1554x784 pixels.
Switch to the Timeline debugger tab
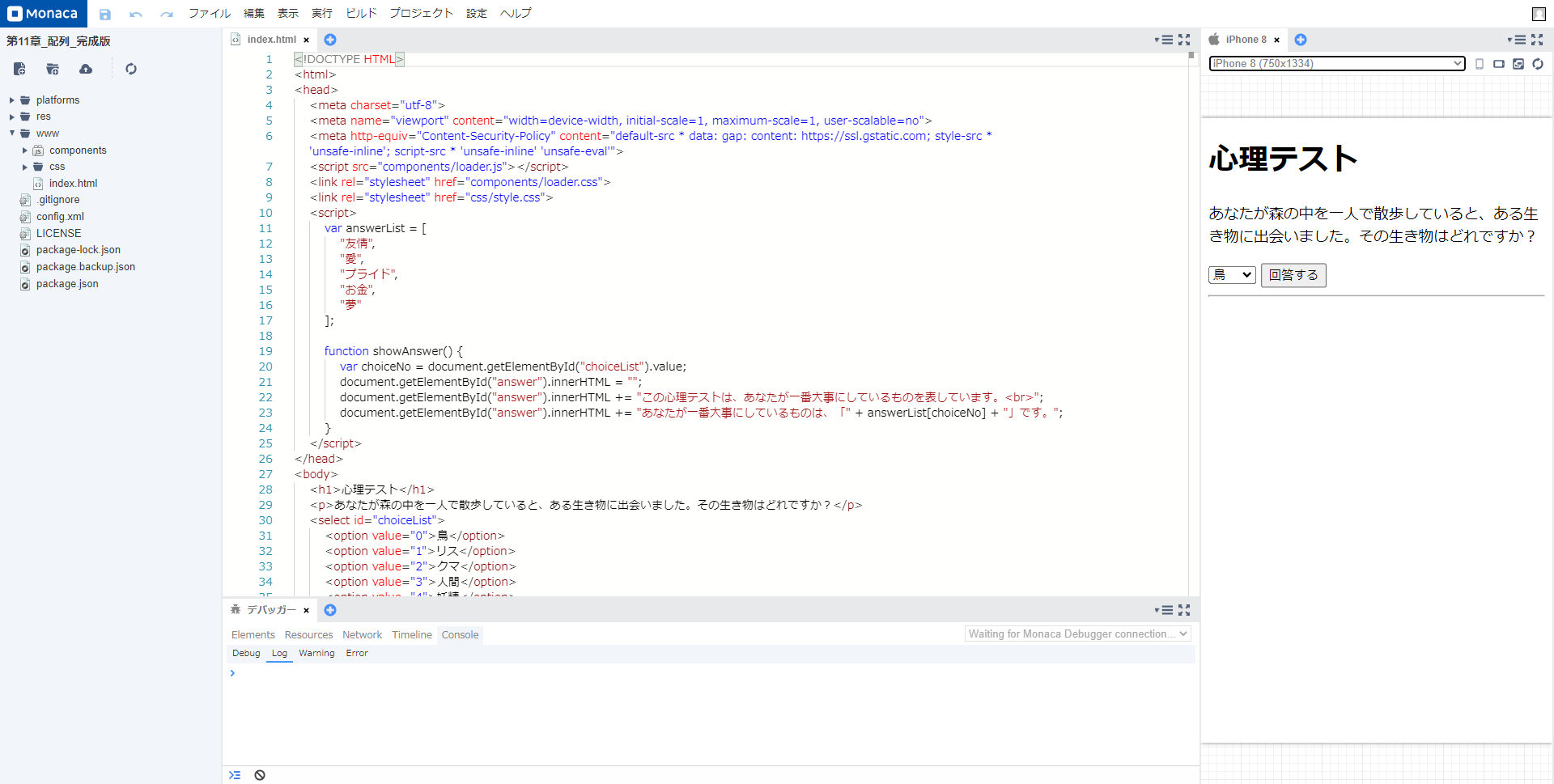click(x=412, y=635)
